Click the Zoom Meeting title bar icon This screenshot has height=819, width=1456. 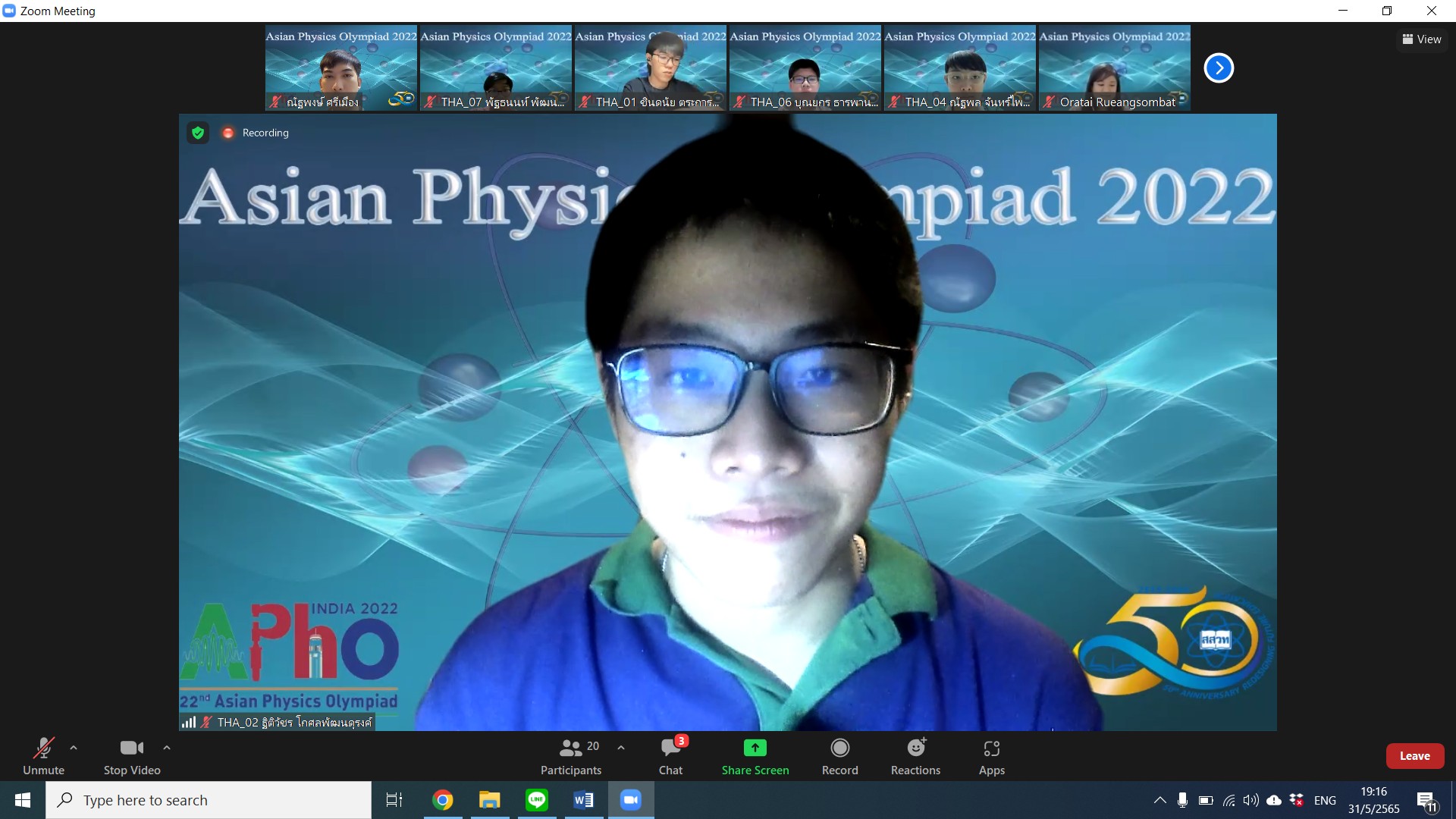pyautogui.click(x=9, y=11)
